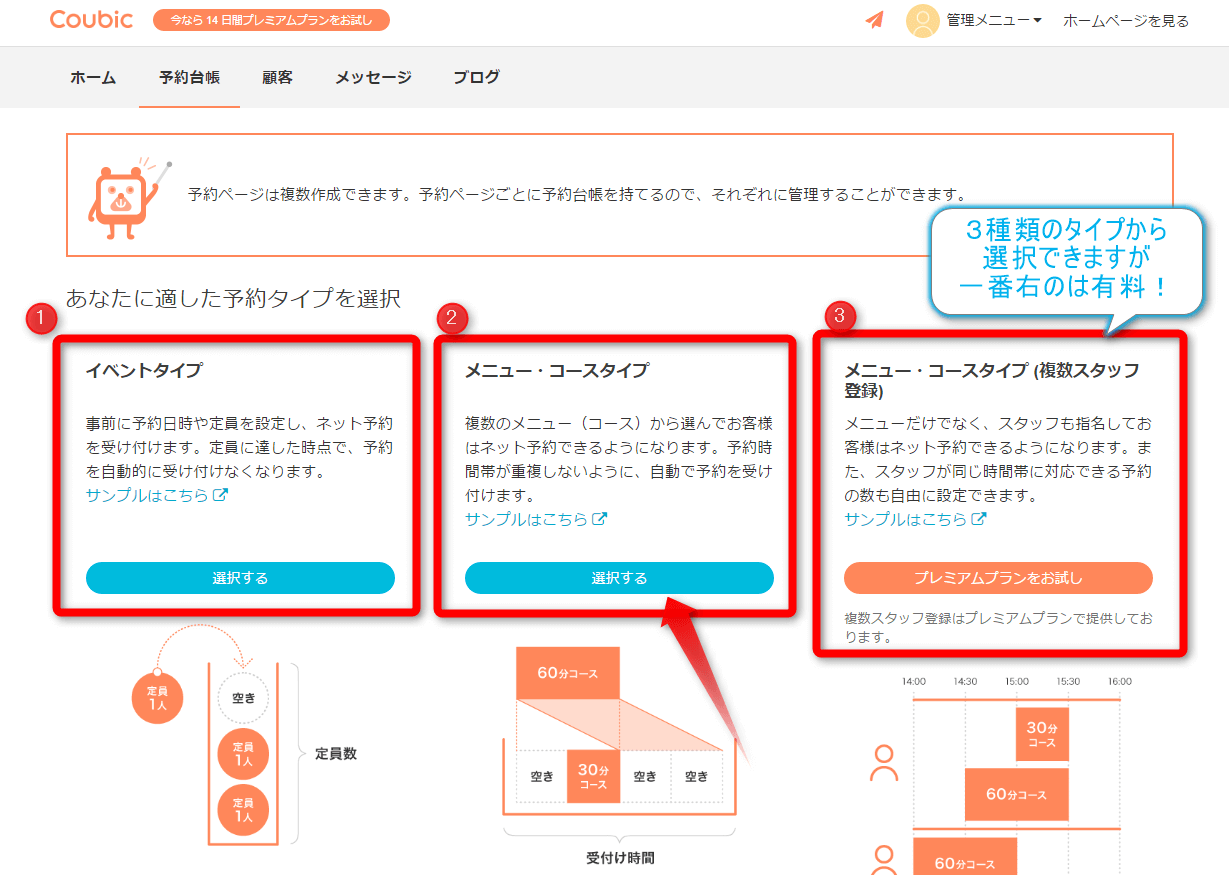The width and height of the screenshot is (1229, 875).
Task: Click 選択する under メニュー・コースタイプ
Action: [619, 578]
